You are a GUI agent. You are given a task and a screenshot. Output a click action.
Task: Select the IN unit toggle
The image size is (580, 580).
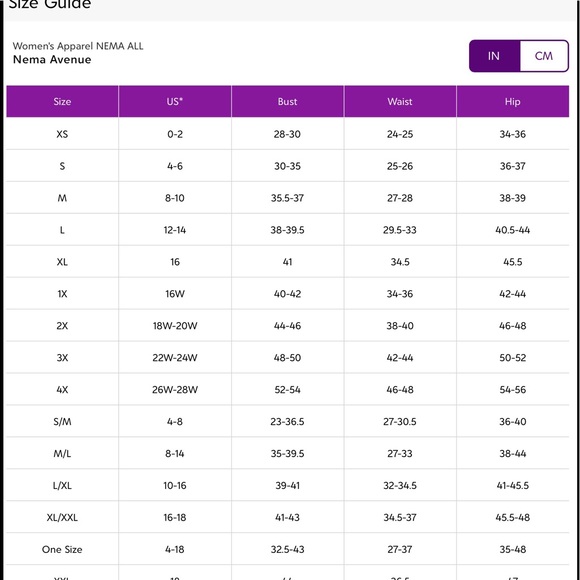tap(494, 56)
